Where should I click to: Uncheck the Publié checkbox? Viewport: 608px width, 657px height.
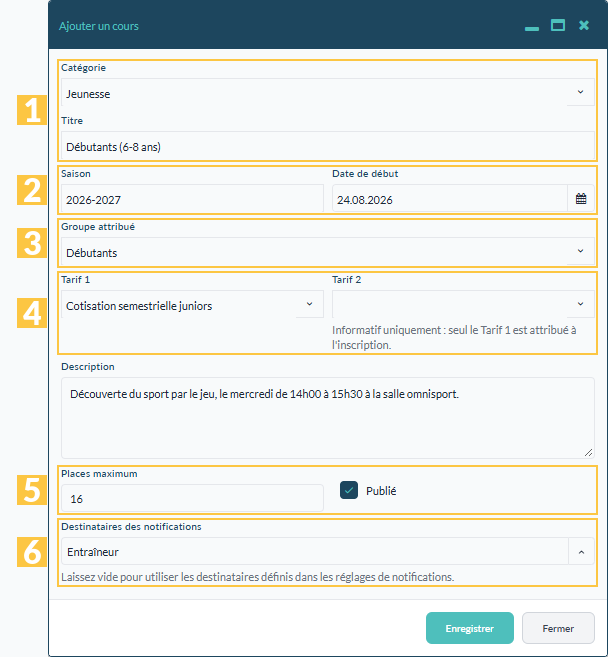pos(349,490)
